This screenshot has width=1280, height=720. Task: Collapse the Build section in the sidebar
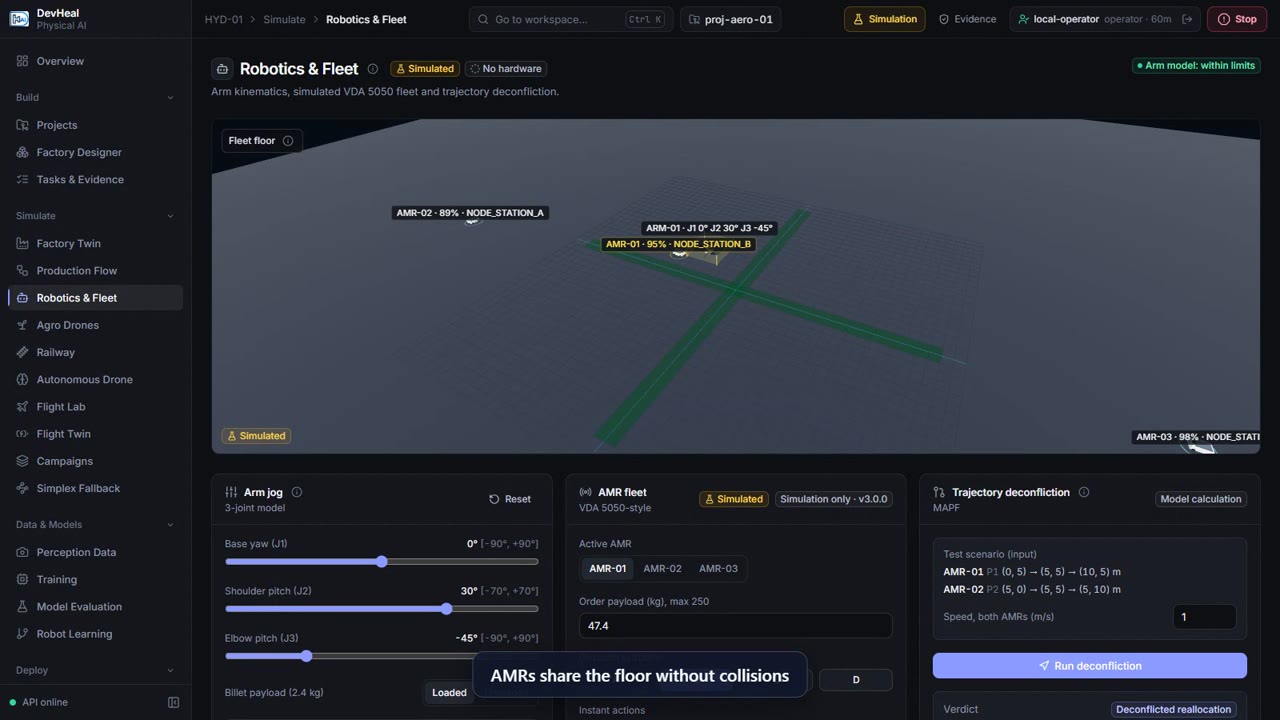pyautogui.click(x=95, y=97)
